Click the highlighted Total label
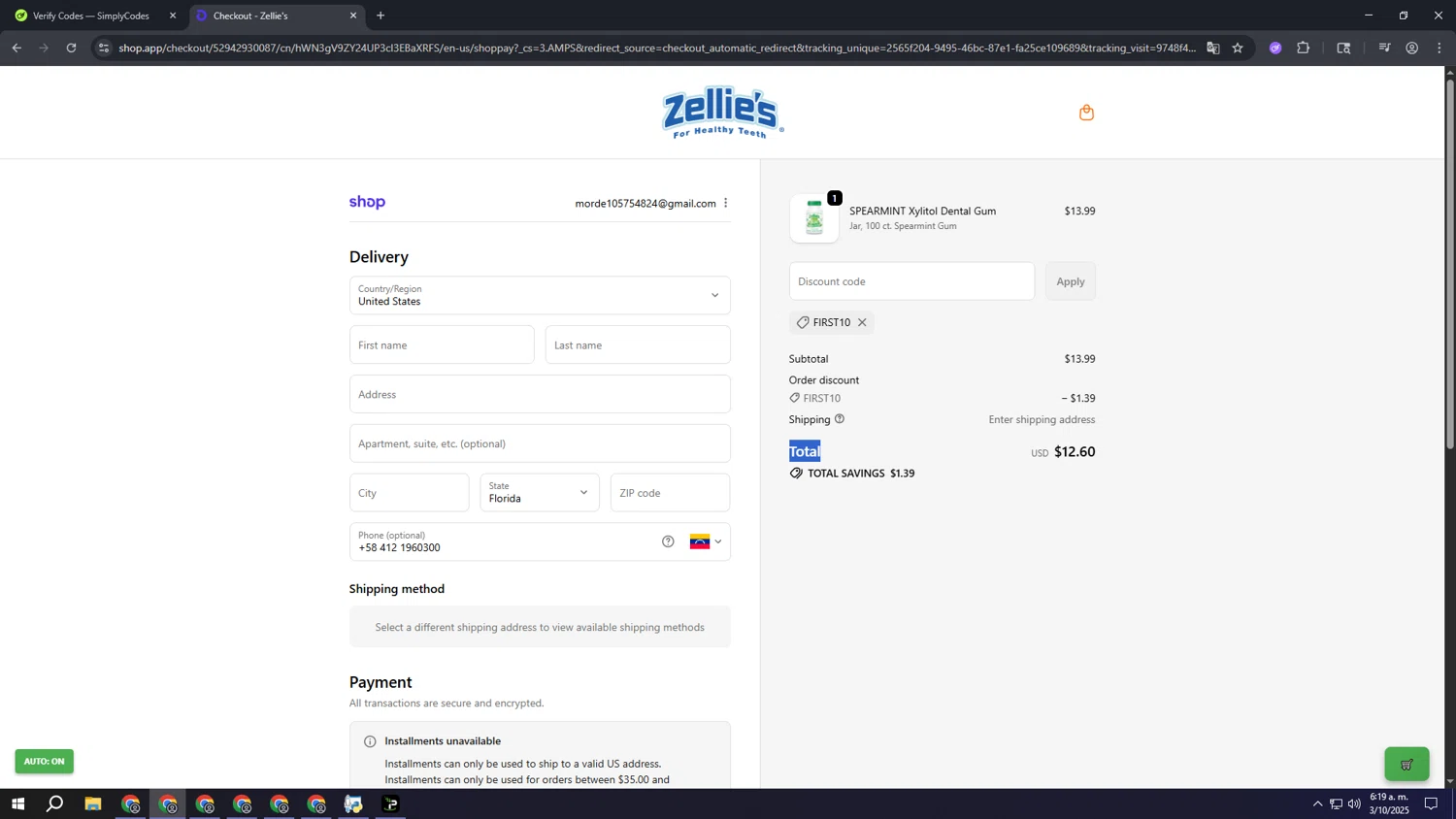1456x819 pixels. click(805, 451)
